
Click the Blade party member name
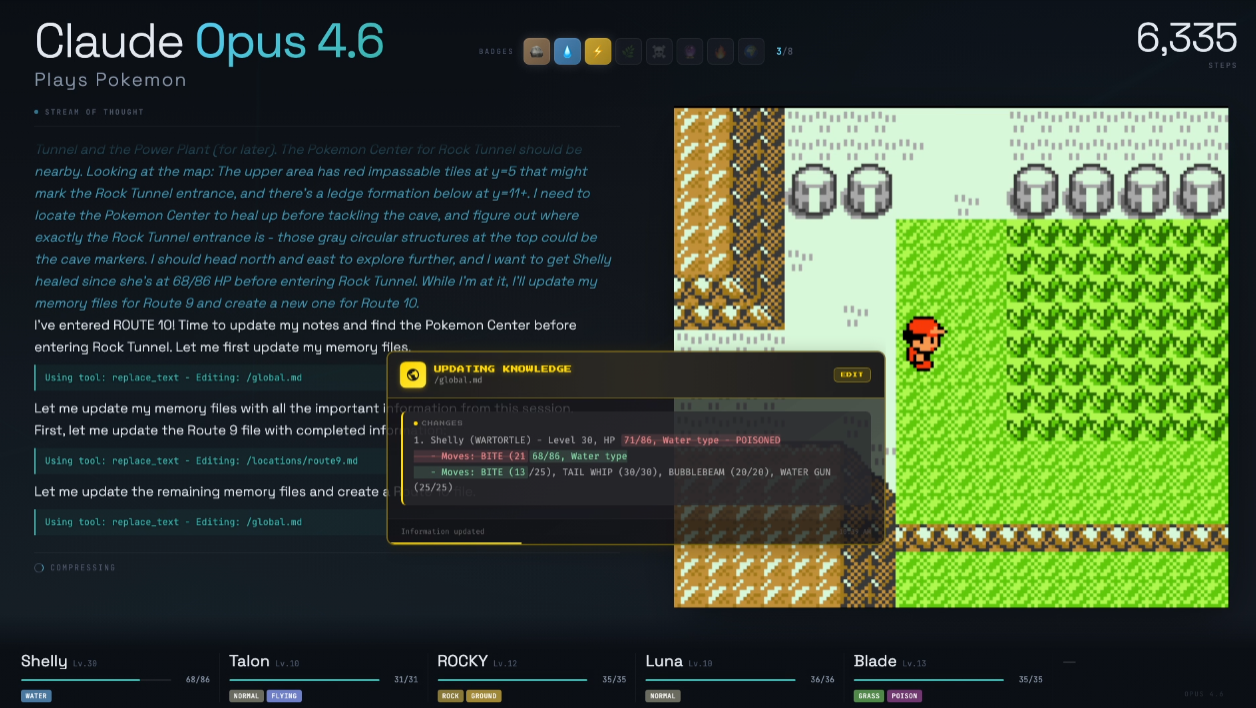click(875, 661)
